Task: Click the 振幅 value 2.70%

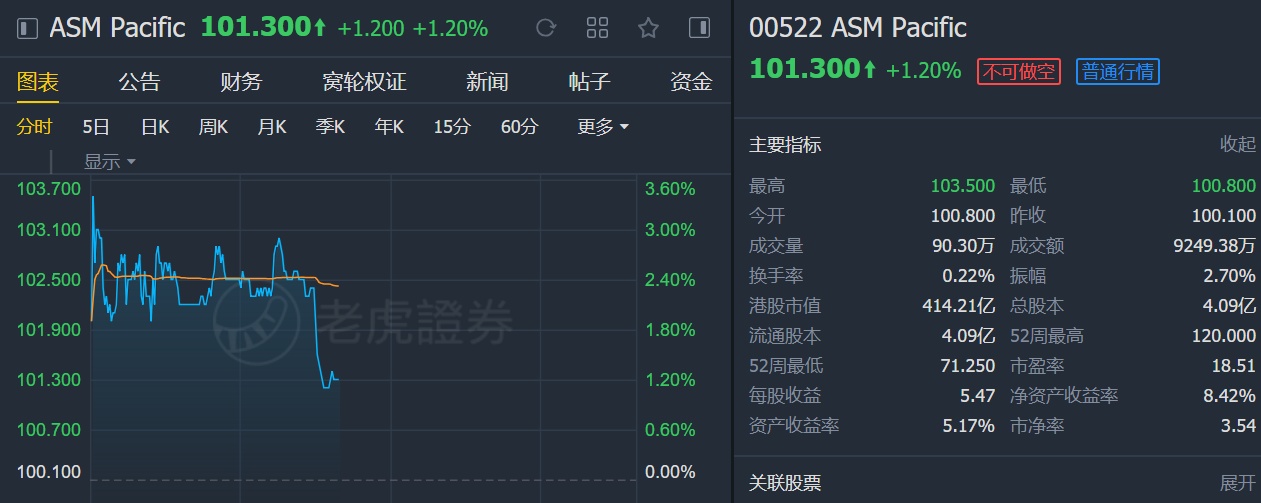Action: (1230, 276)
